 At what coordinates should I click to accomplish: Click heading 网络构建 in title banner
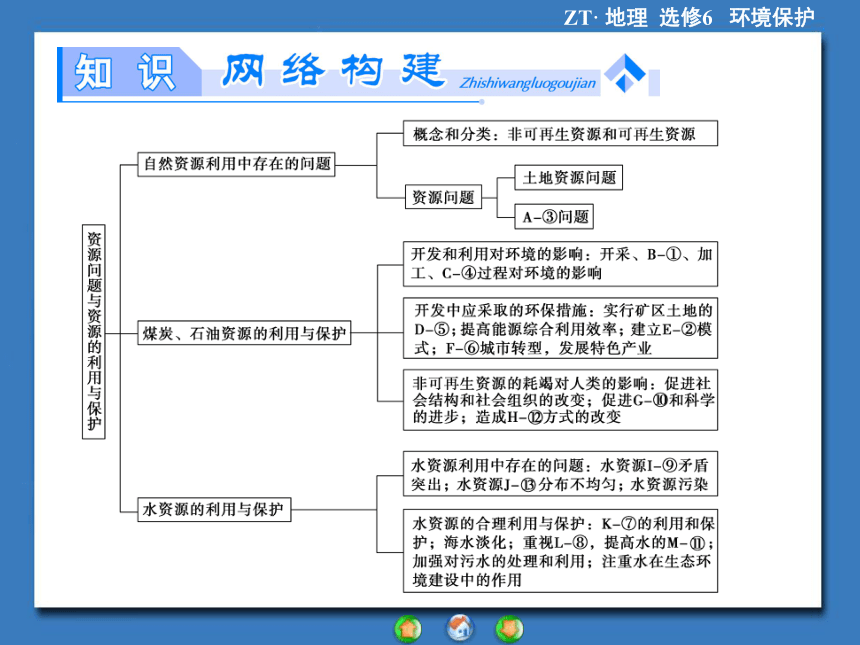[x=333, y=70]
